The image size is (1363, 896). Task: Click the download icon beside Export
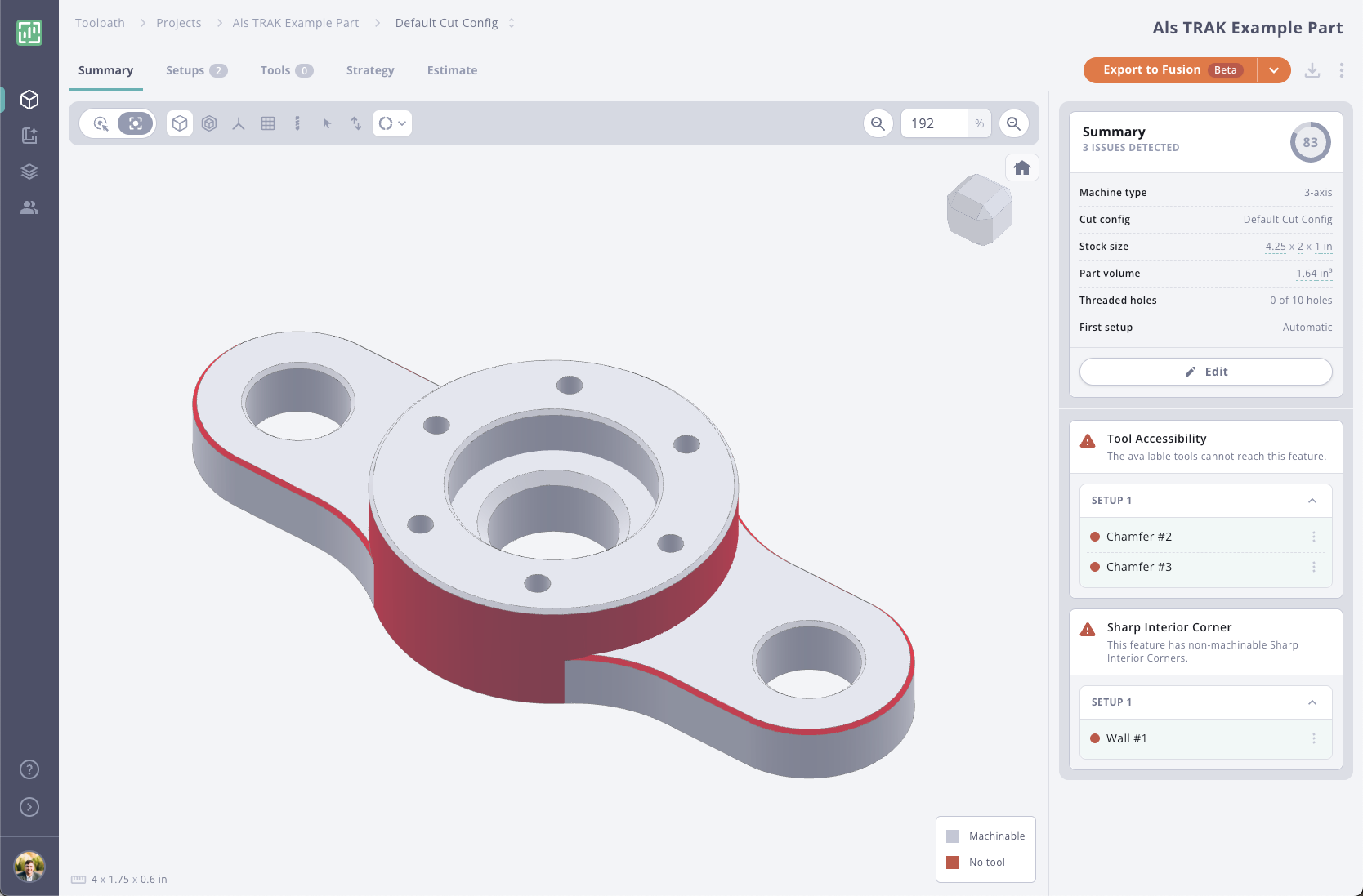pos(1312,70)
